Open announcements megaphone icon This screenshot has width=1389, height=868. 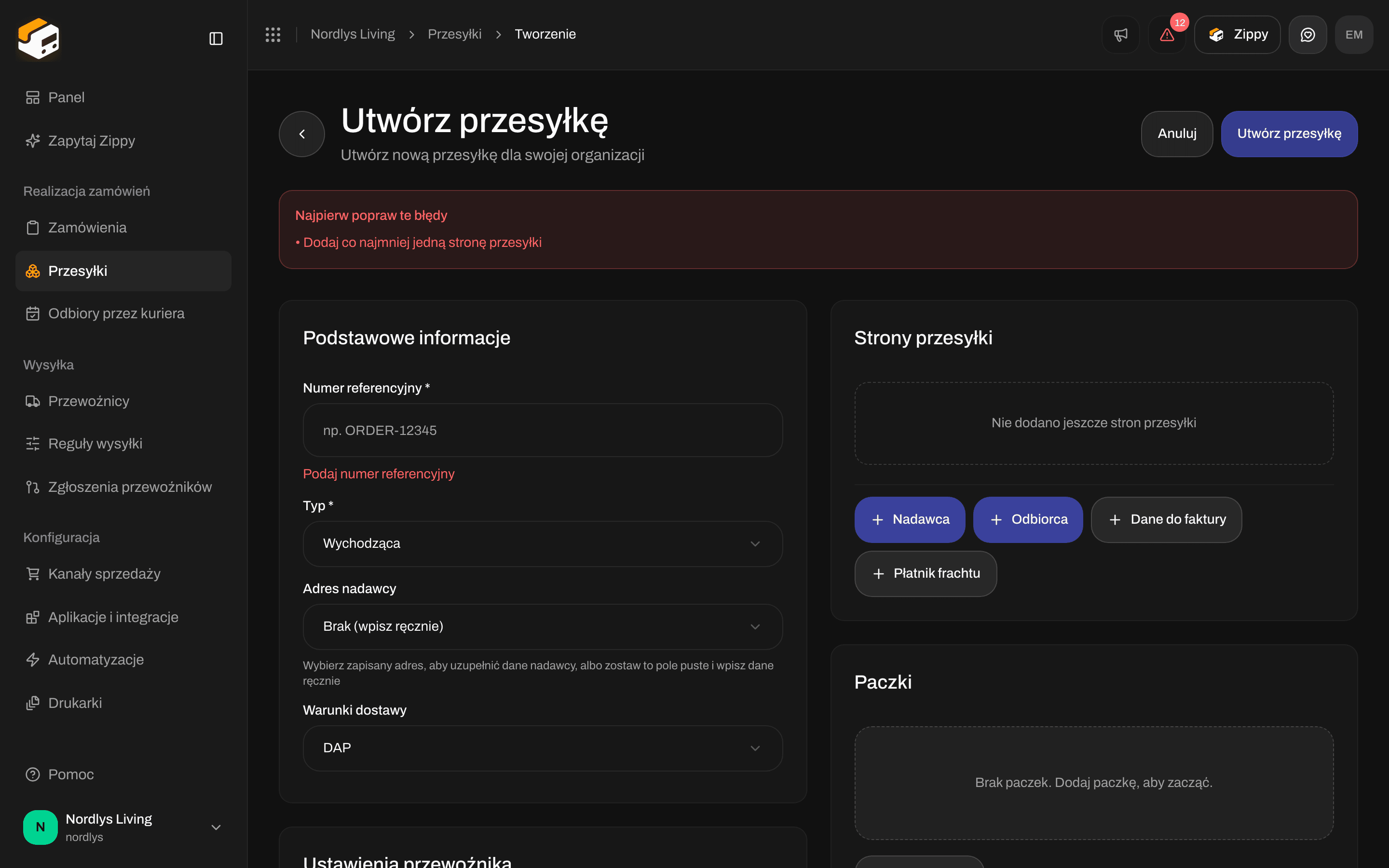pyautogui.click(x=1120, y=34)
